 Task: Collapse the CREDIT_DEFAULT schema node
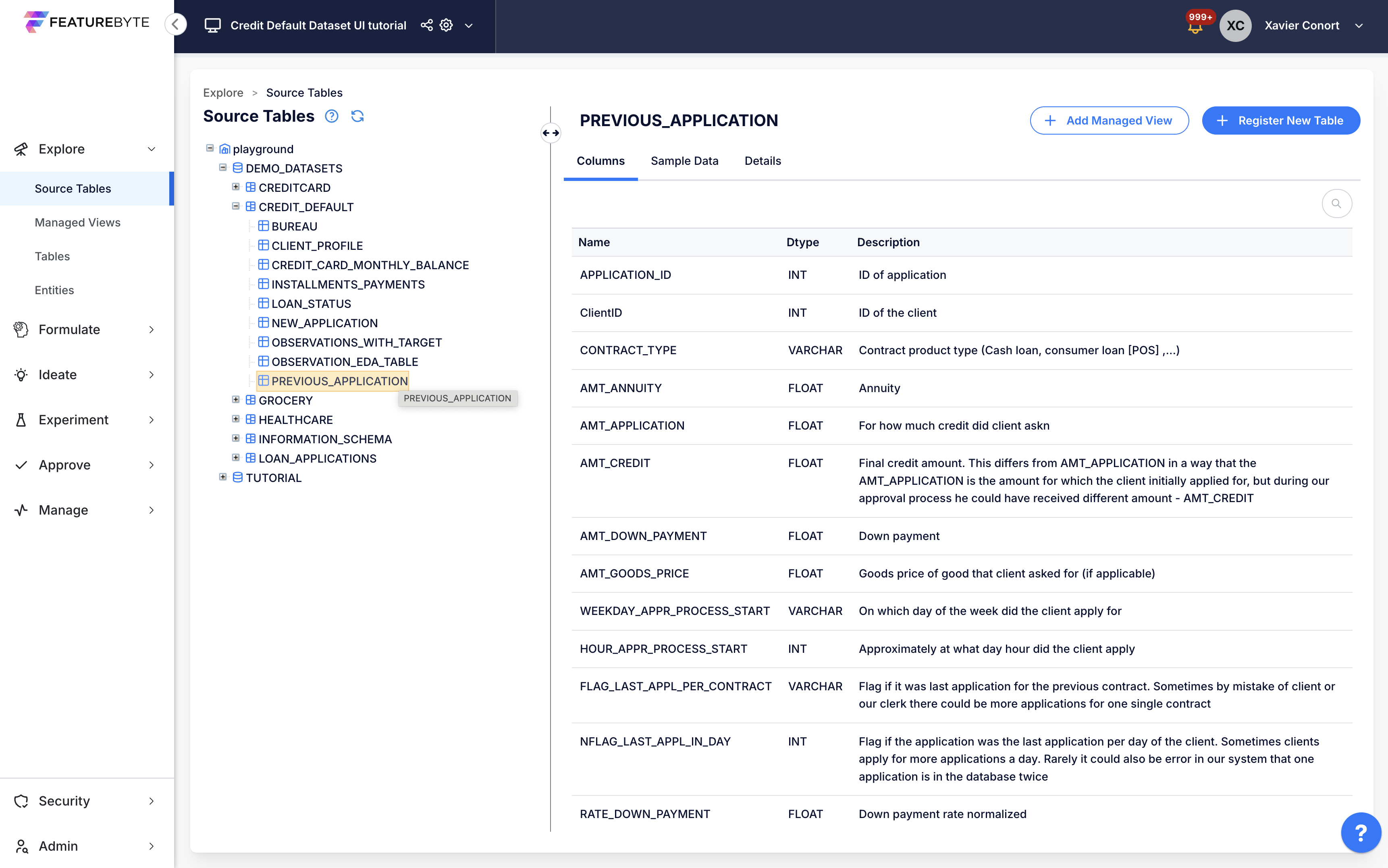[235, 206]
